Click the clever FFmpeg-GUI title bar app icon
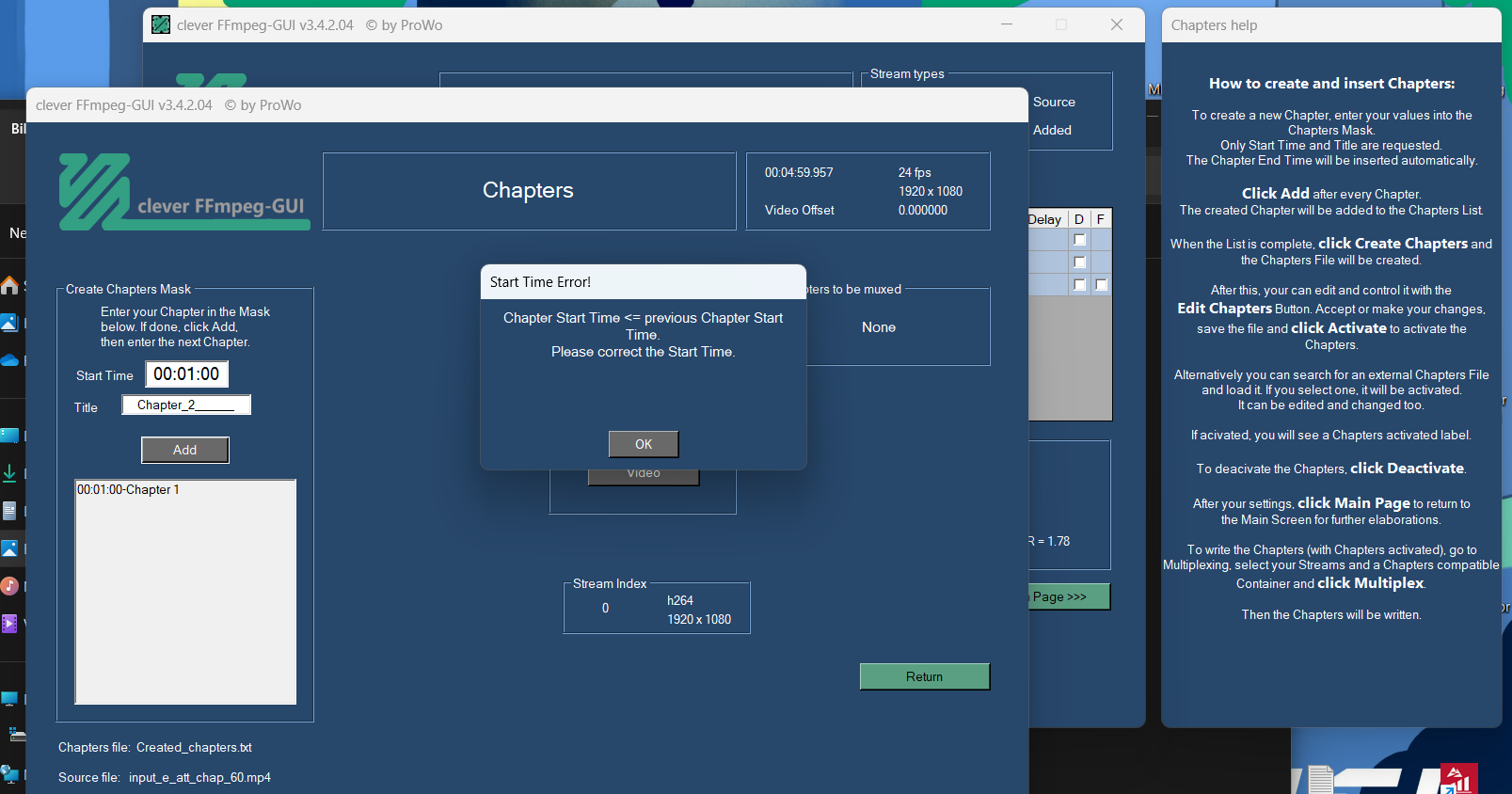This screenshot has height=794, width=1512. tap(161, 25)
